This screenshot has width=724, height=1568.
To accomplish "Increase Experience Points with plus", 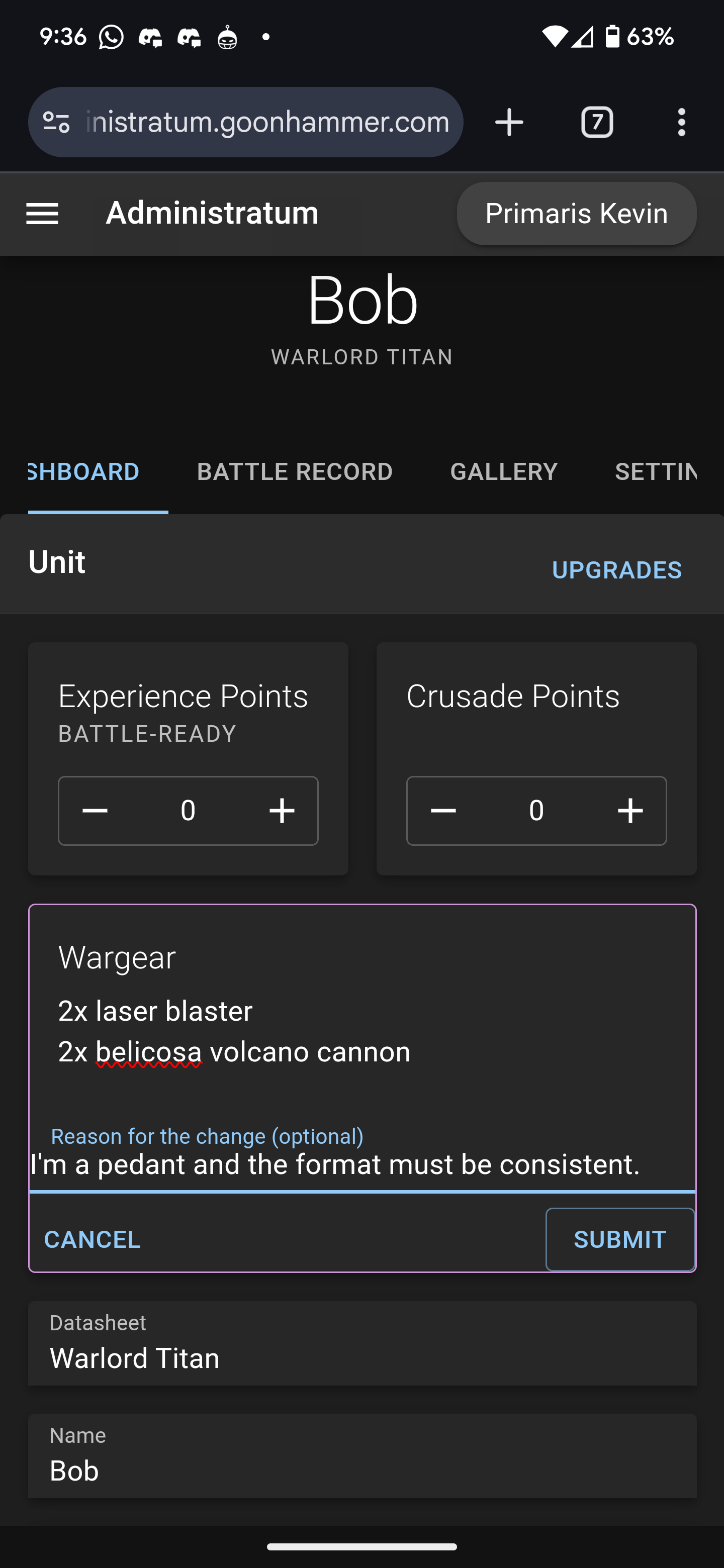I will (282, 811).
